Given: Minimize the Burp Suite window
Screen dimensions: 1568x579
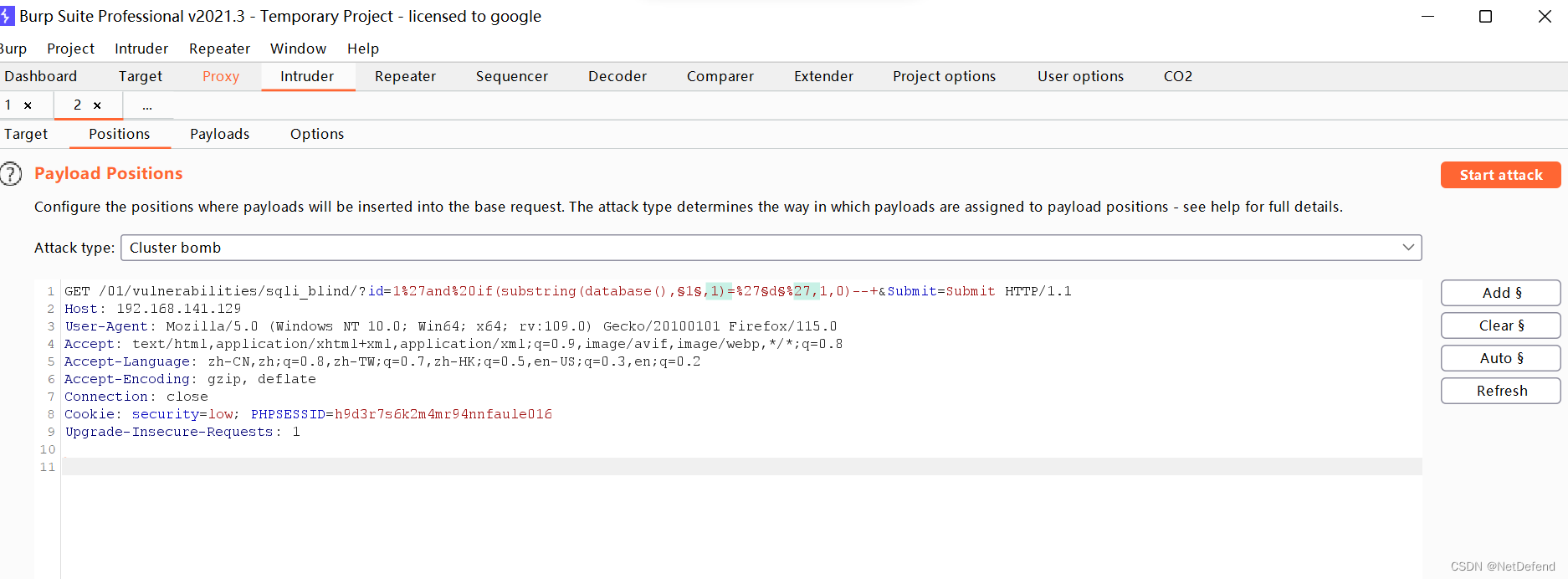Looking at the screenshot, I should click(1427, 17).
